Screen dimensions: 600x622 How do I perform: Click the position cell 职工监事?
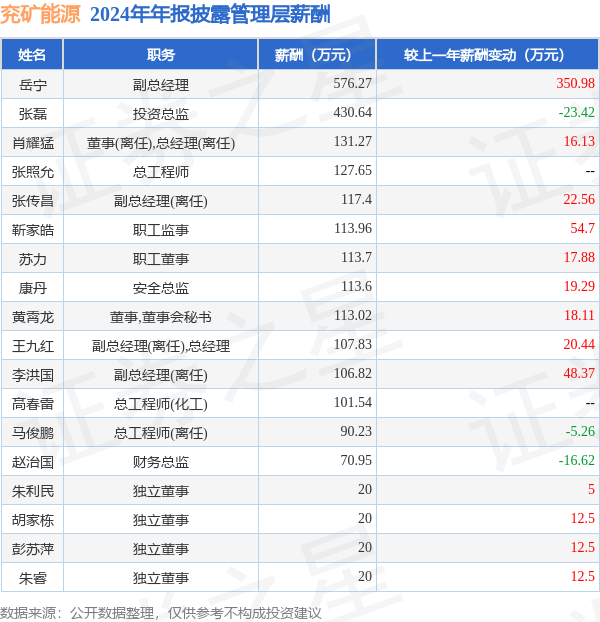[x=161, y=230]
